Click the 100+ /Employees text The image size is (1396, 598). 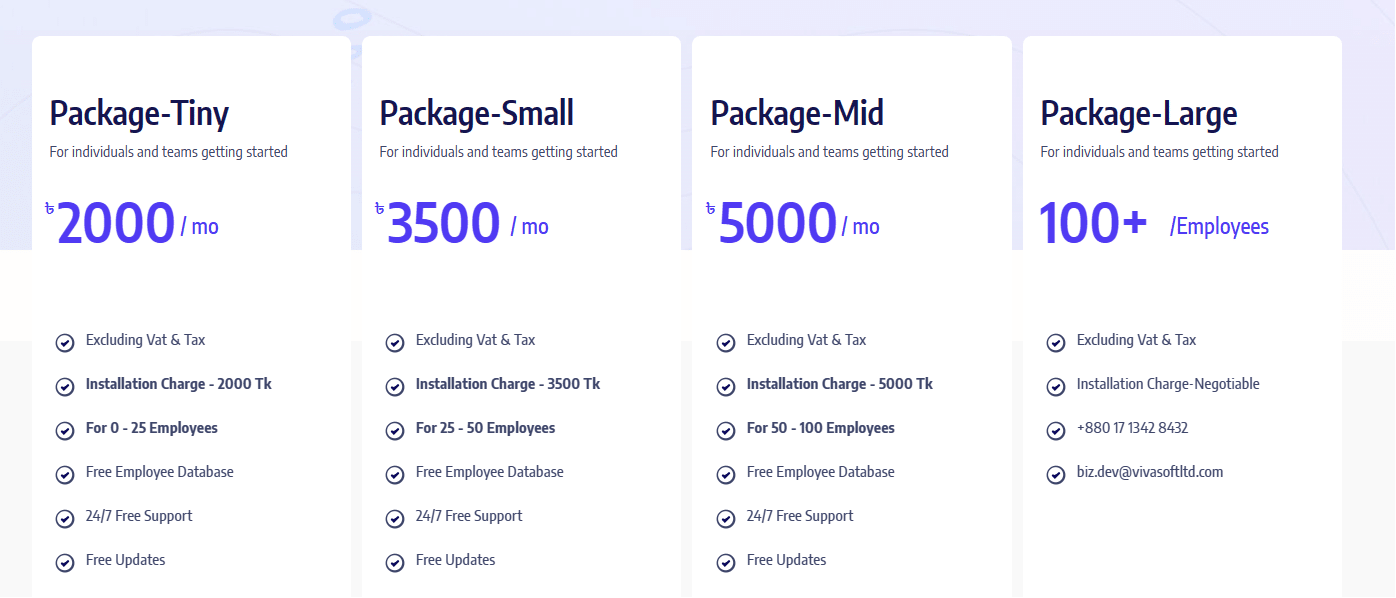point(1155,224)
